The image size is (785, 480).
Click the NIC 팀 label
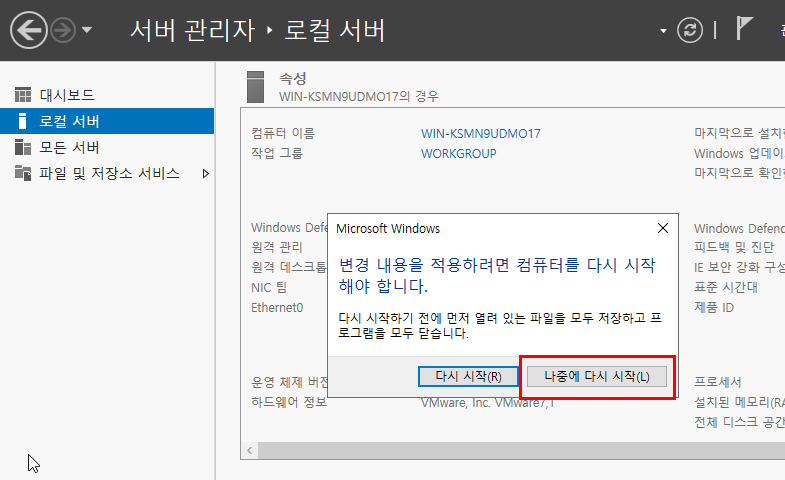[269, 287]
